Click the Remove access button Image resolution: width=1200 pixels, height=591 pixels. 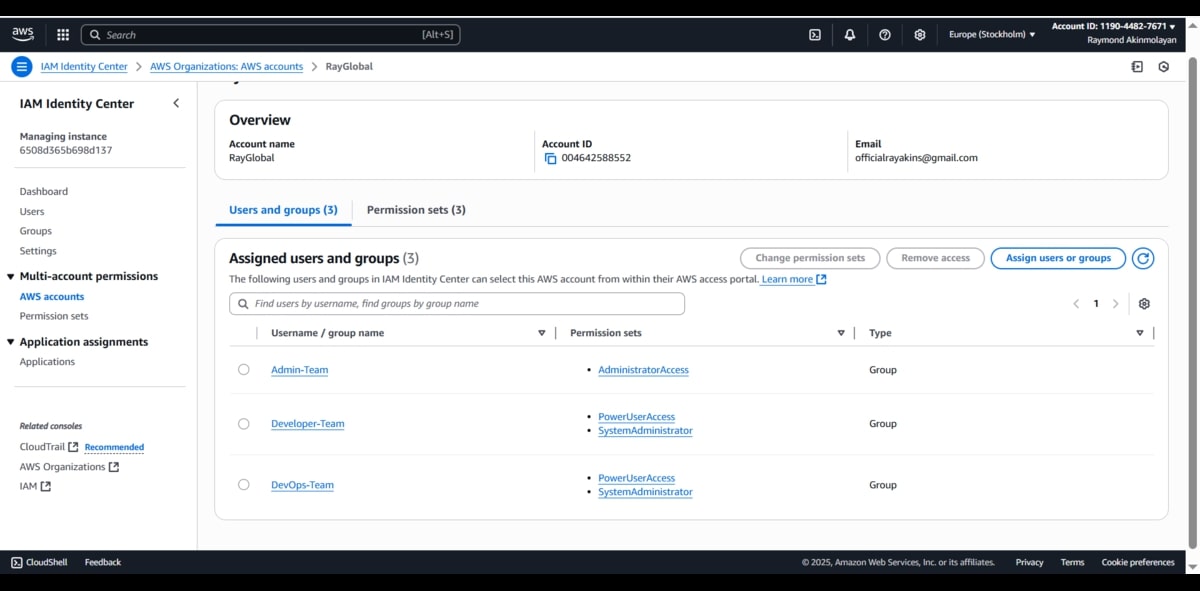(x=935, y=258)
